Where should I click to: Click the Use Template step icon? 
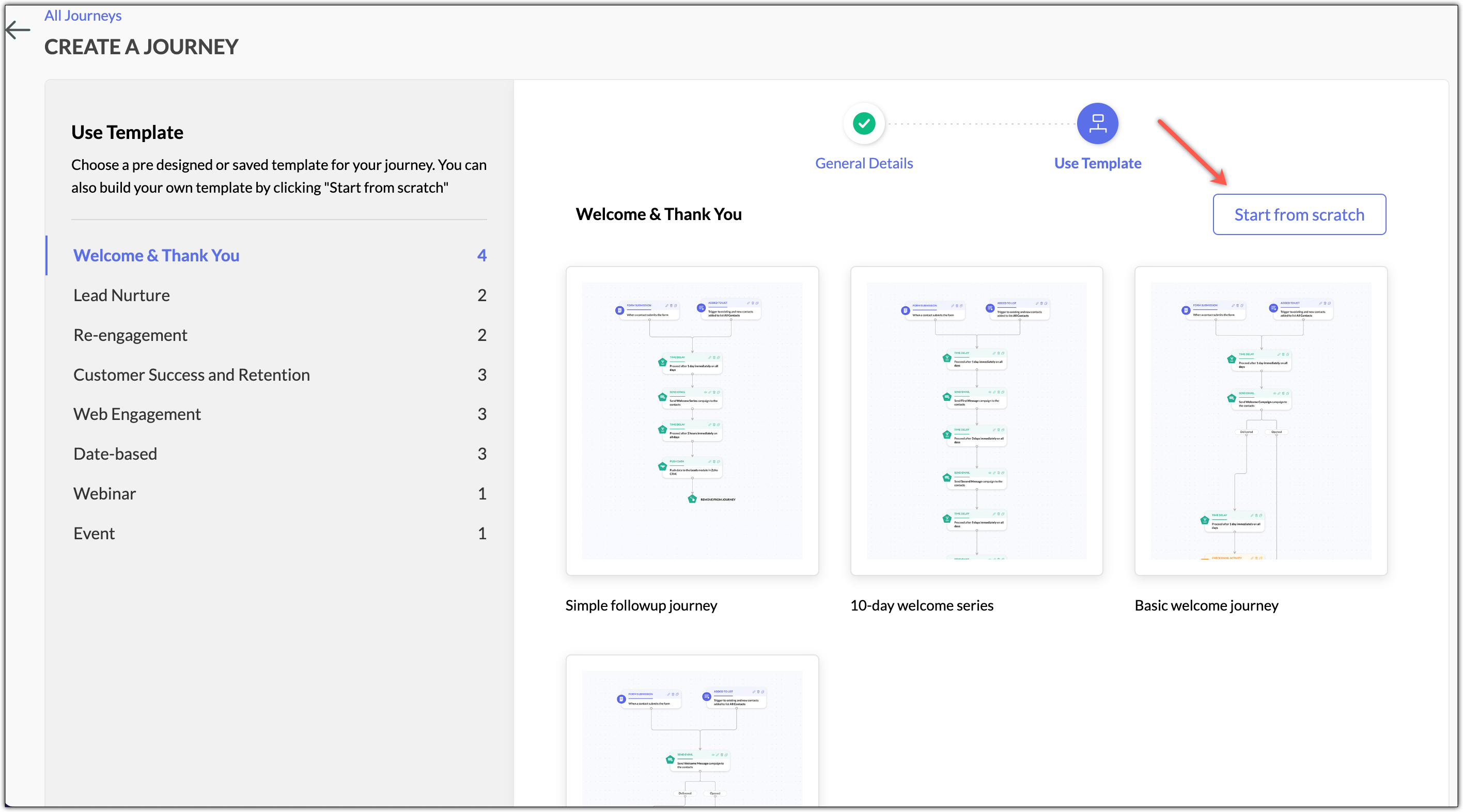click(x=1097, y=123)
